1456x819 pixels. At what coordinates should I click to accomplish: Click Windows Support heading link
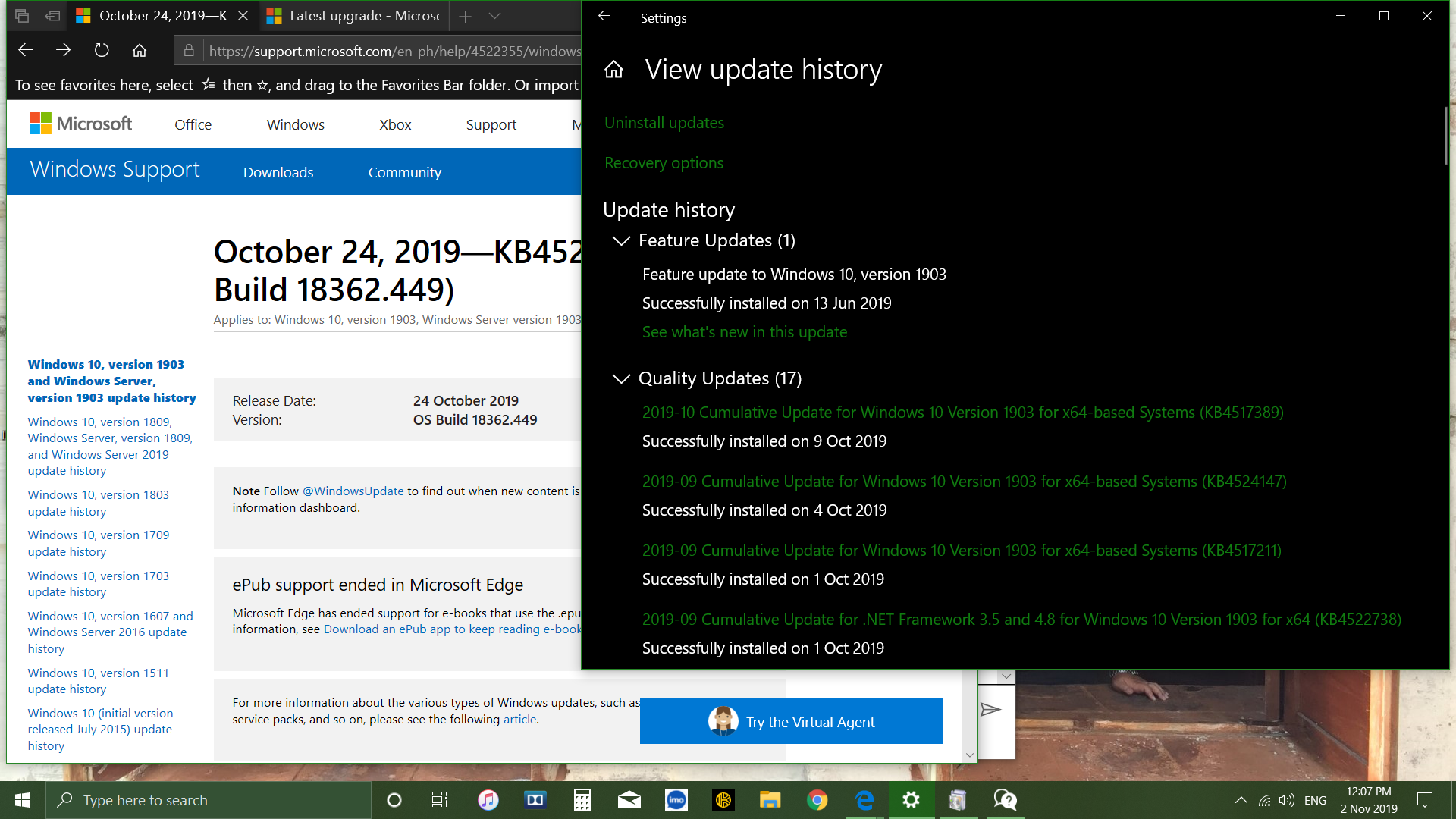point(115,169)
